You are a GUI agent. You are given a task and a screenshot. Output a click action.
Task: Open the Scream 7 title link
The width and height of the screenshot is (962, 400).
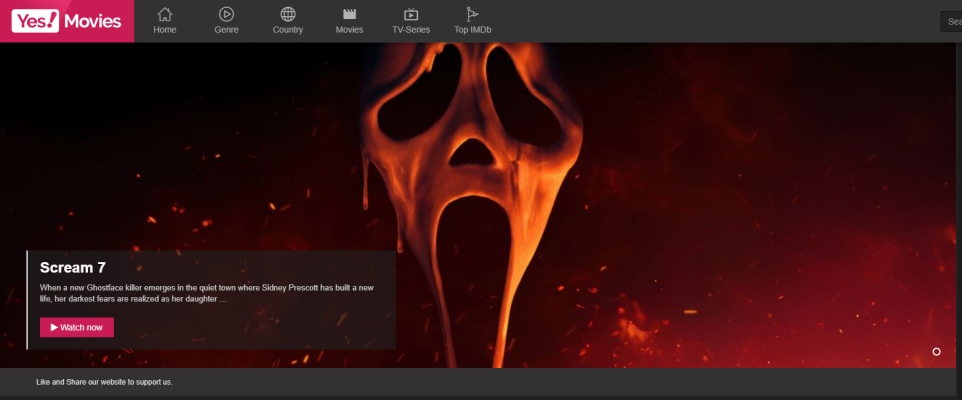[72, 267]
